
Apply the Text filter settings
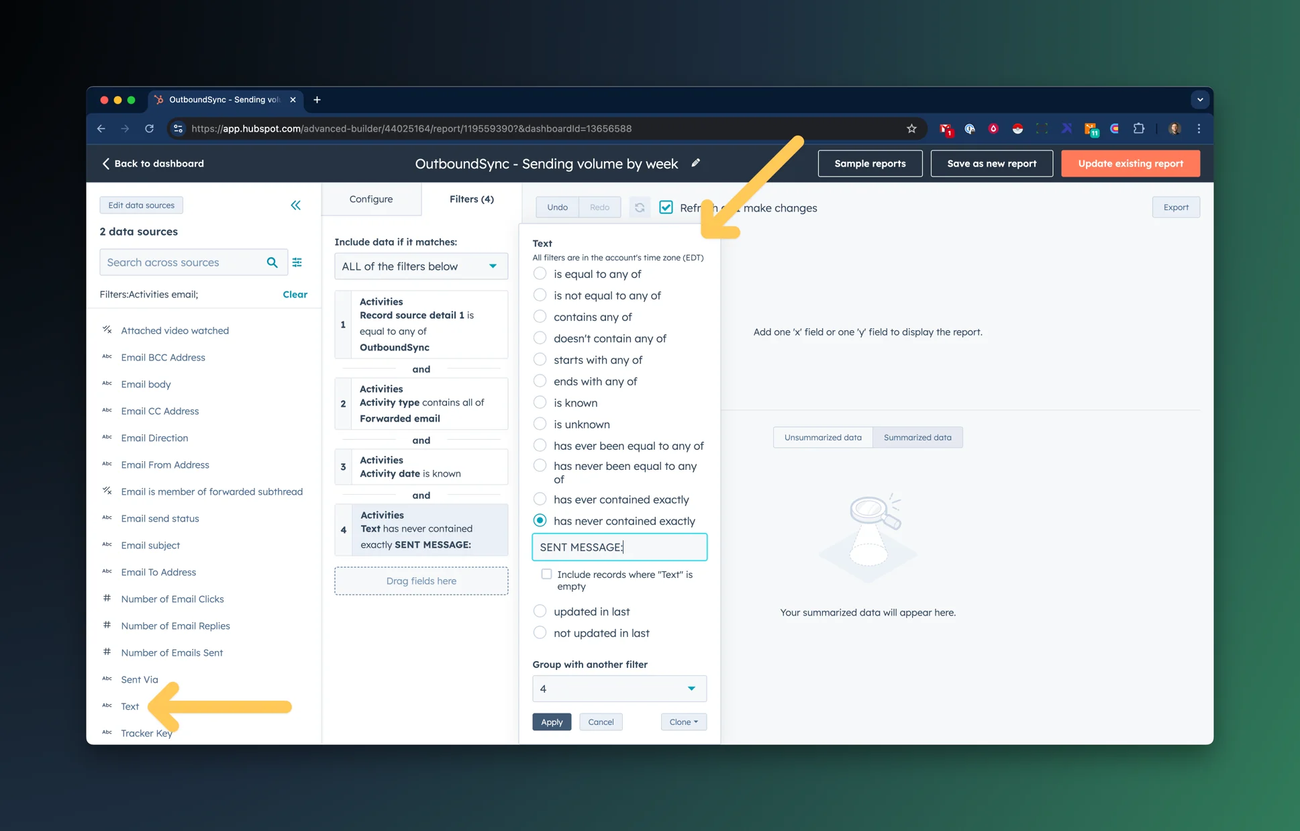551,721
